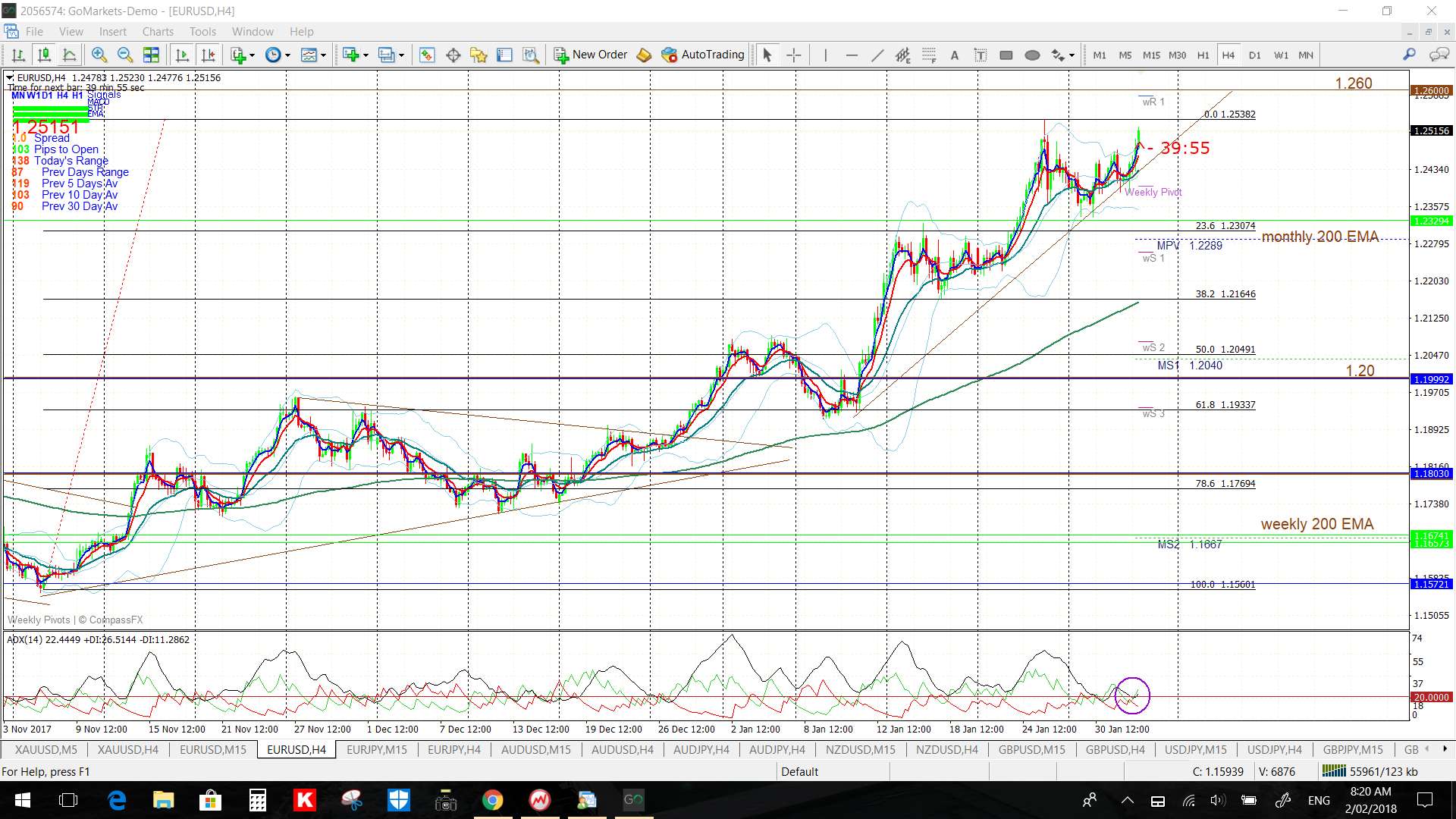
Task: Switch timeframe to W1
Action: pyautogui.click(x=1281, y=55)
